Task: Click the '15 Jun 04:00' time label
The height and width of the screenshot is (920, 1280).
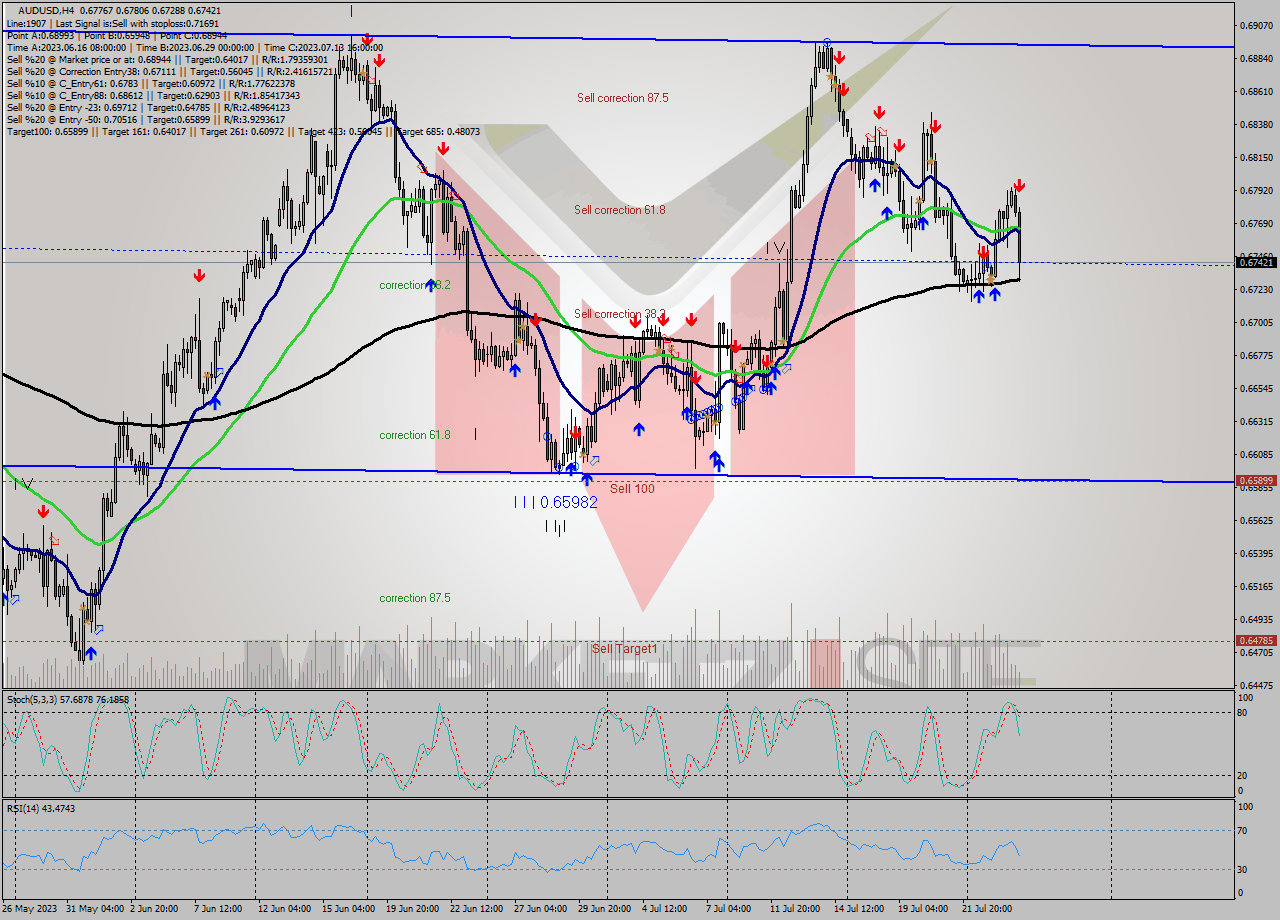Action: [349, 908]
